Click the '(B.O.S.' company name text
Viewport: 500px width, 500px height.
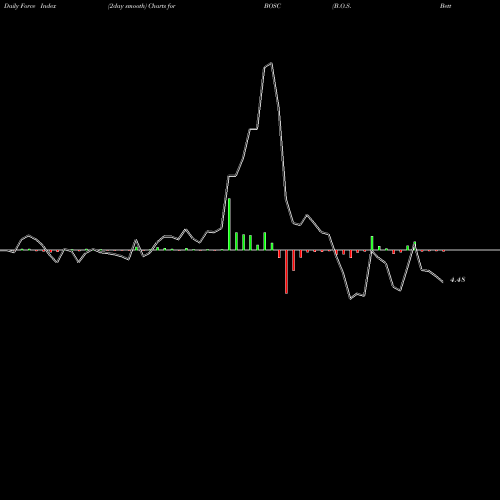342,6
